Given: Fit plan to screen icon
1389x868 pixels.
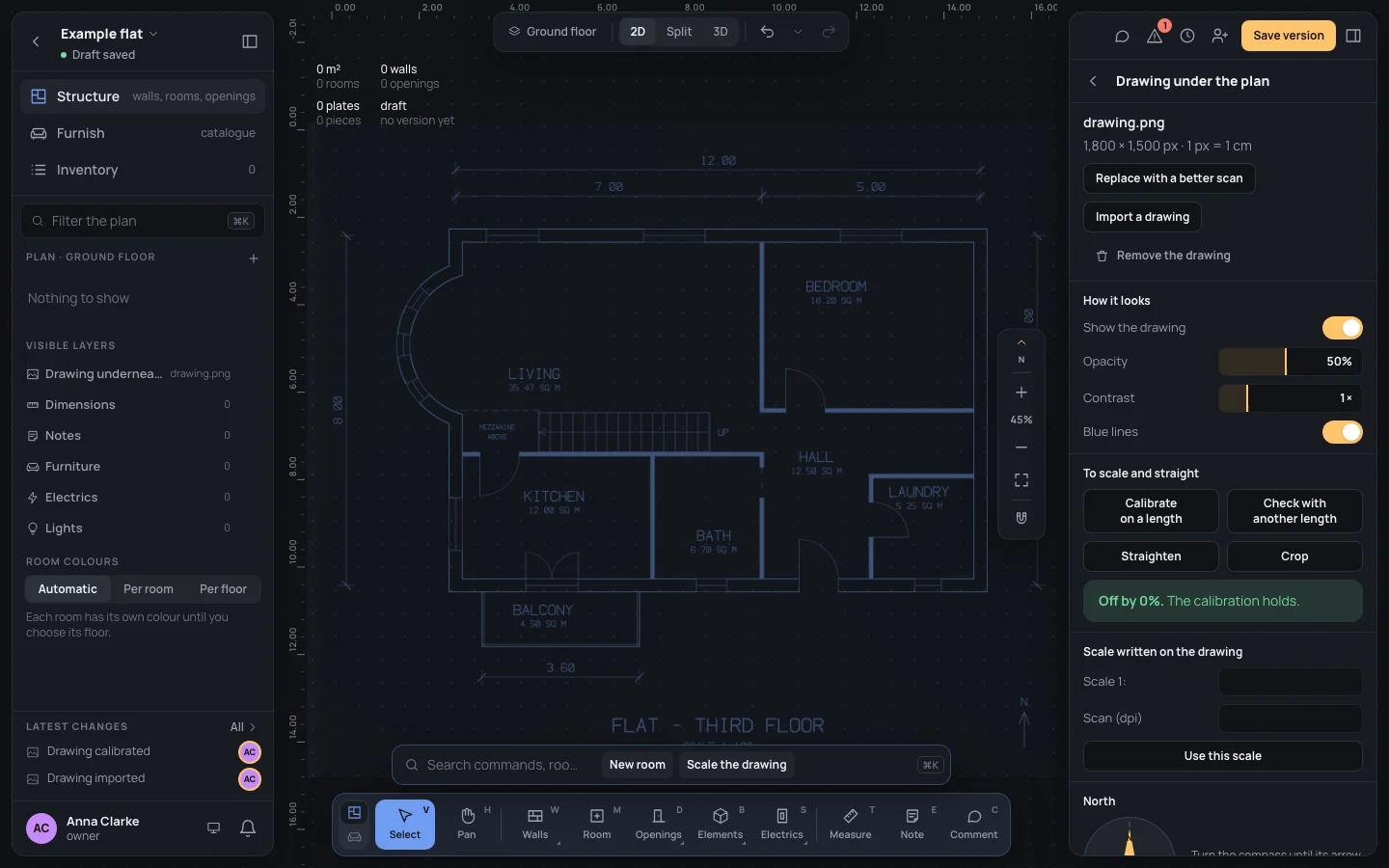Looking at the screenshot, I should [1021, 480].
